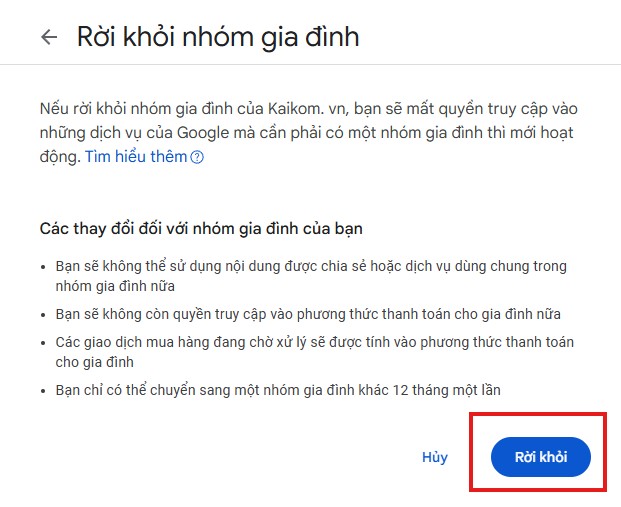Click the divider line below the page title
Image resolution: width=621 pixels, height=507 pixels.
310,65
